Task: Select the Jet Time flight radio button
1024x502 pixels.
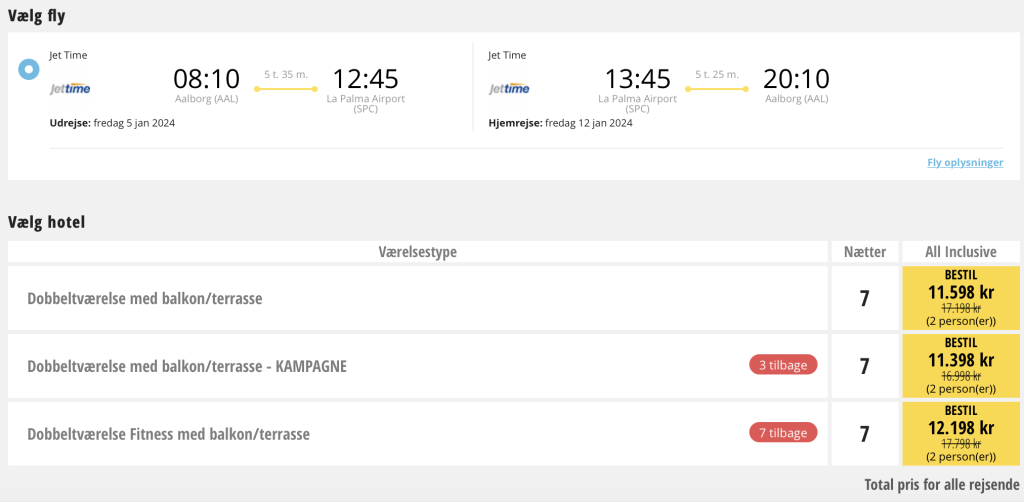Action: click(x=29, y=69)
